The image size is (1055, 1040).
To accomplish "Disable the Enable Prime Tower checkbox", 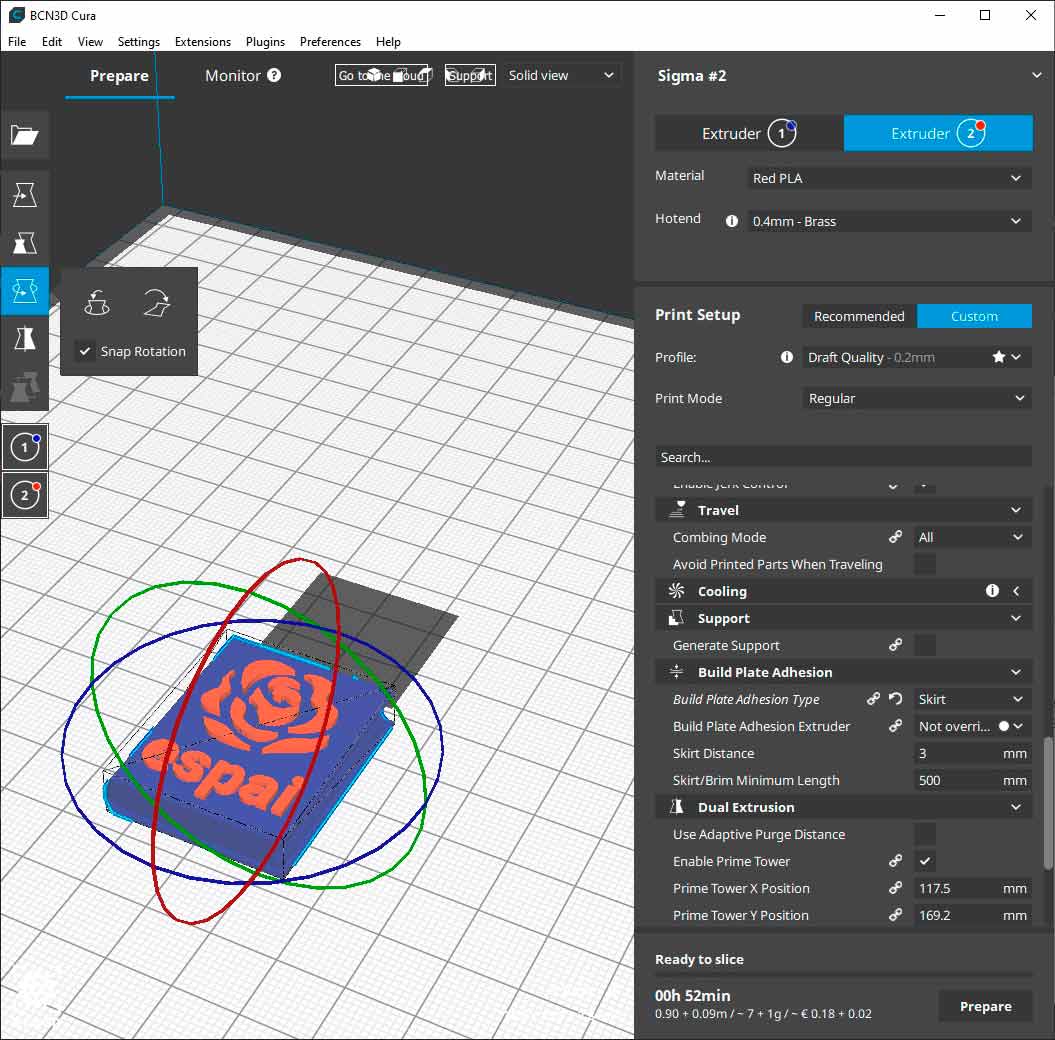I will pyautogui.click(x=925, y=862).
